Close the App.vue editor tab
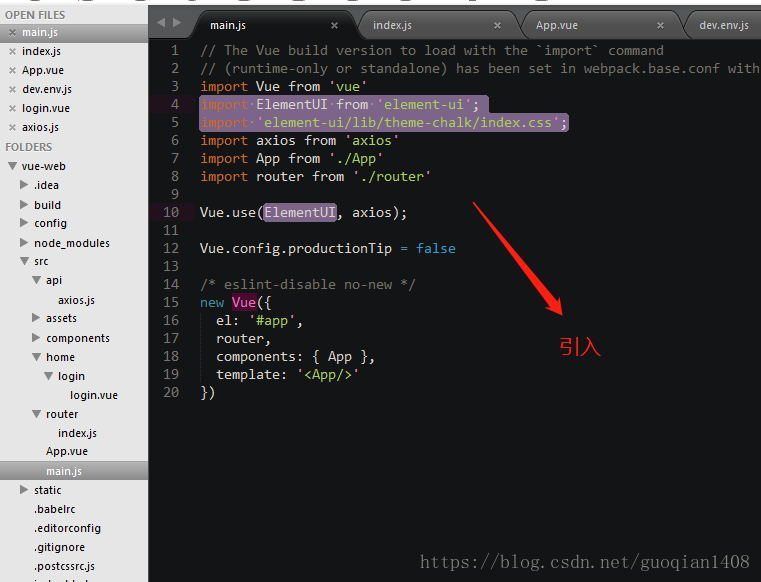This screenshot has width=761, height=582. 661,25
